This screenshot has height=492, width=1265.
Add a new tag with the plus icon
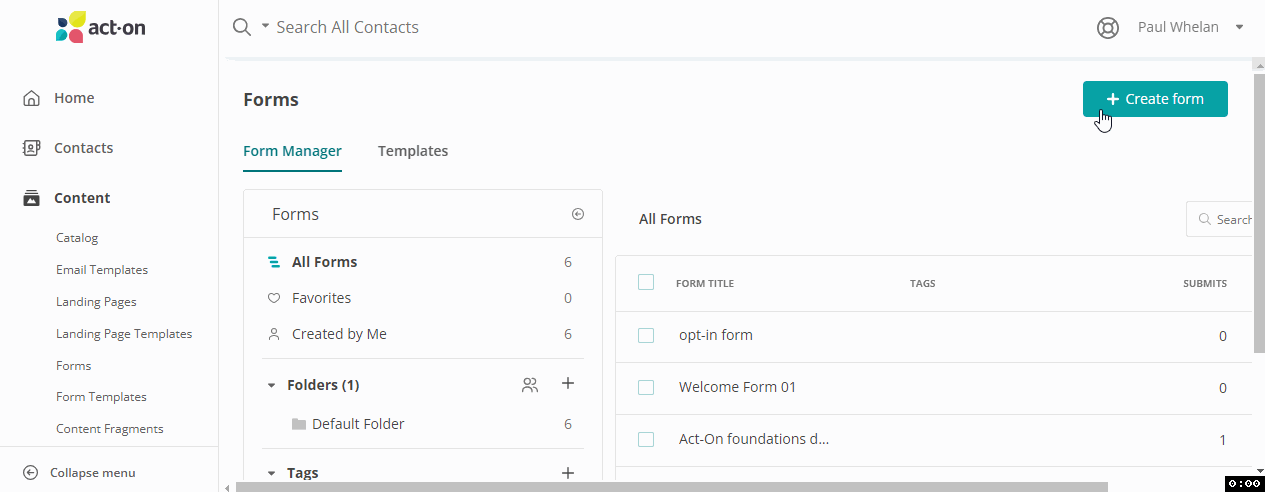click(567, 473)
